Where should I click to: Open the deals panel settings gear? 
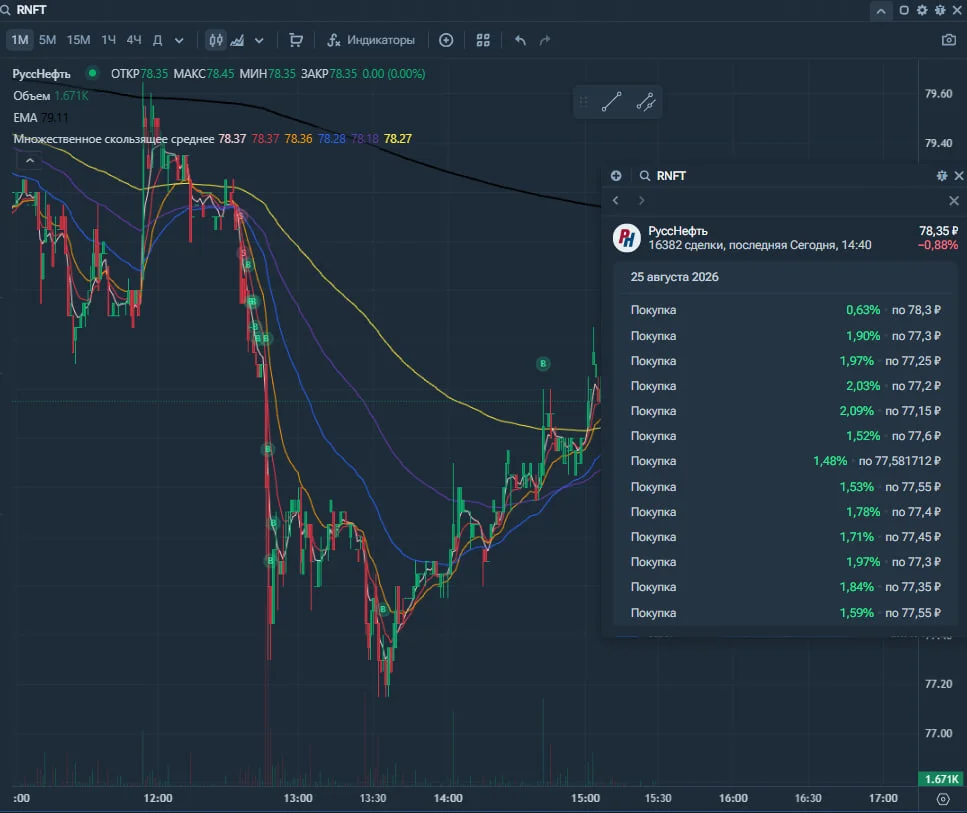pos(942,176)
